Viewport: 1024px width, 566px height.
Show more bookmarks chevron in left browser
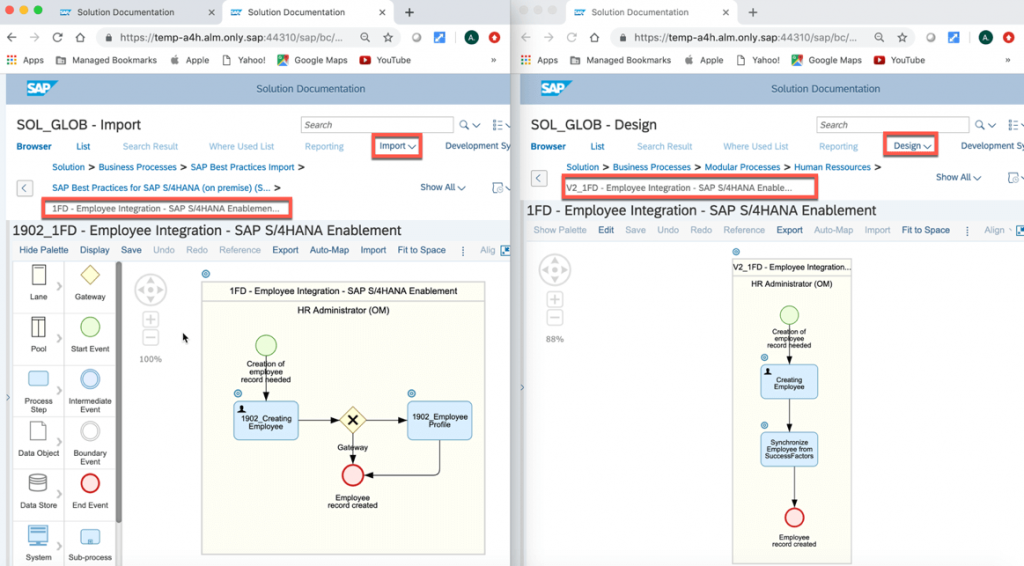(x=494, y=60)
